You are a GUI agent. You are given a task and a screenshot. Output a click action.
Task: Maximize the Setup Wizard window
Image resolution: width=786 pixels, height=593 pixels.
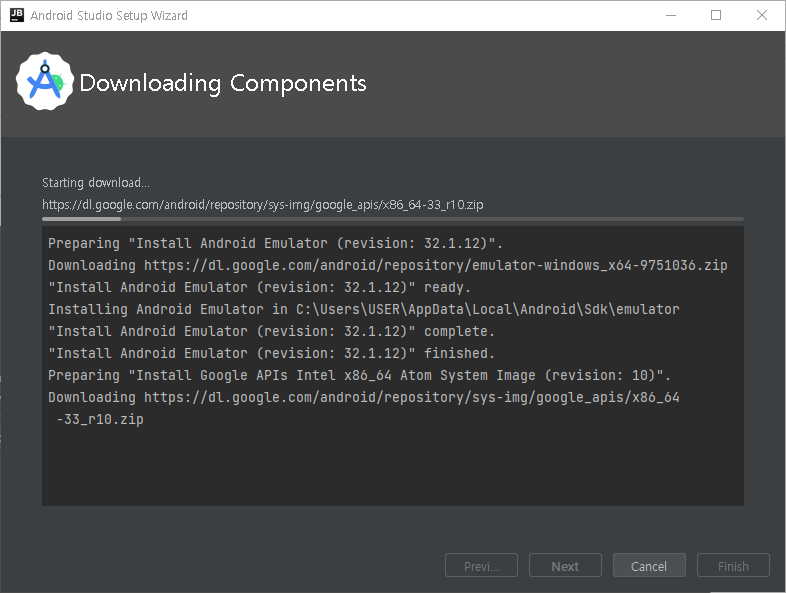(x=716, y=16)
